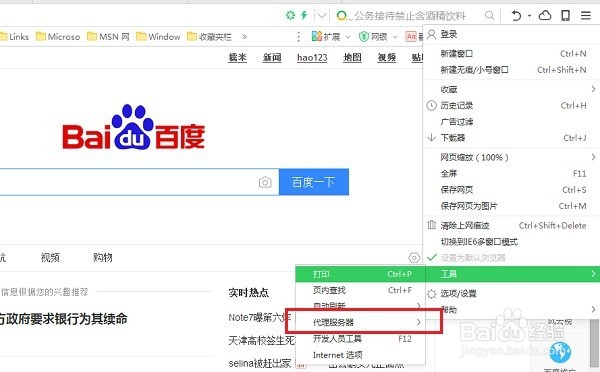Image resolution: width=600 pixels, height=372 pixels.
Task: Select 页内查找 in the tools submenu
Action: coord(360,290)
